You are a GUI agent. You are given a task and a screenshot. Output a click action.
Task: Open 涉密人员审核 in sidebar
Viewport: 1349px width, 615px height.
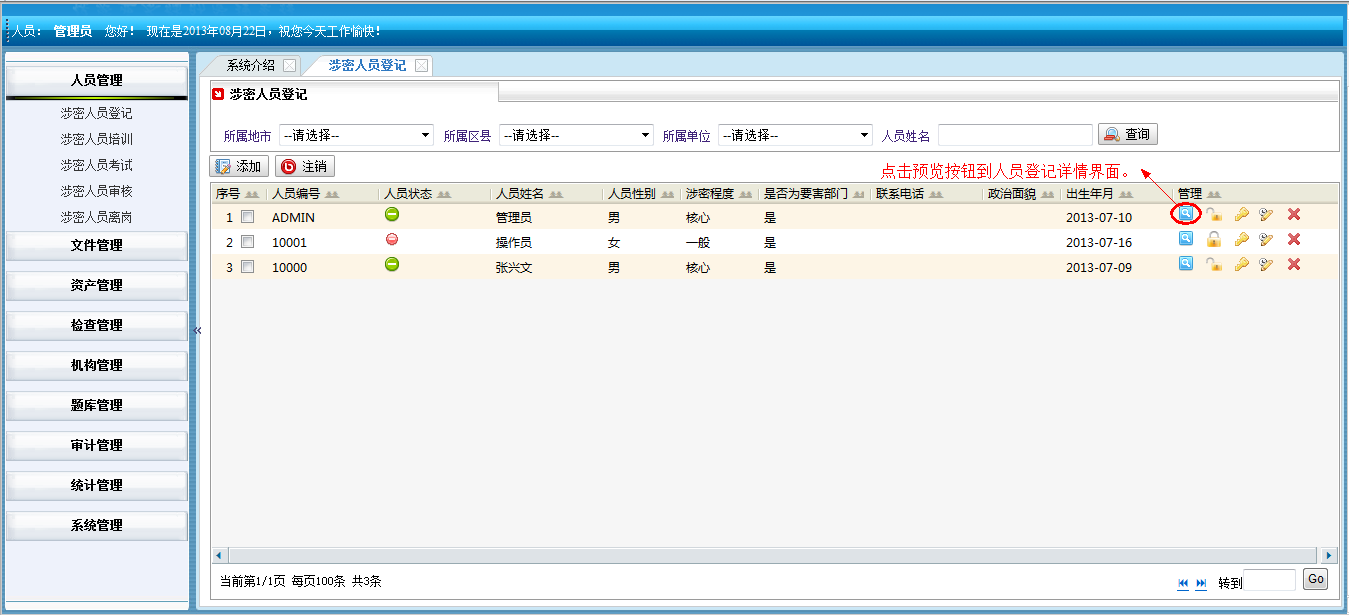pos(96,191)
